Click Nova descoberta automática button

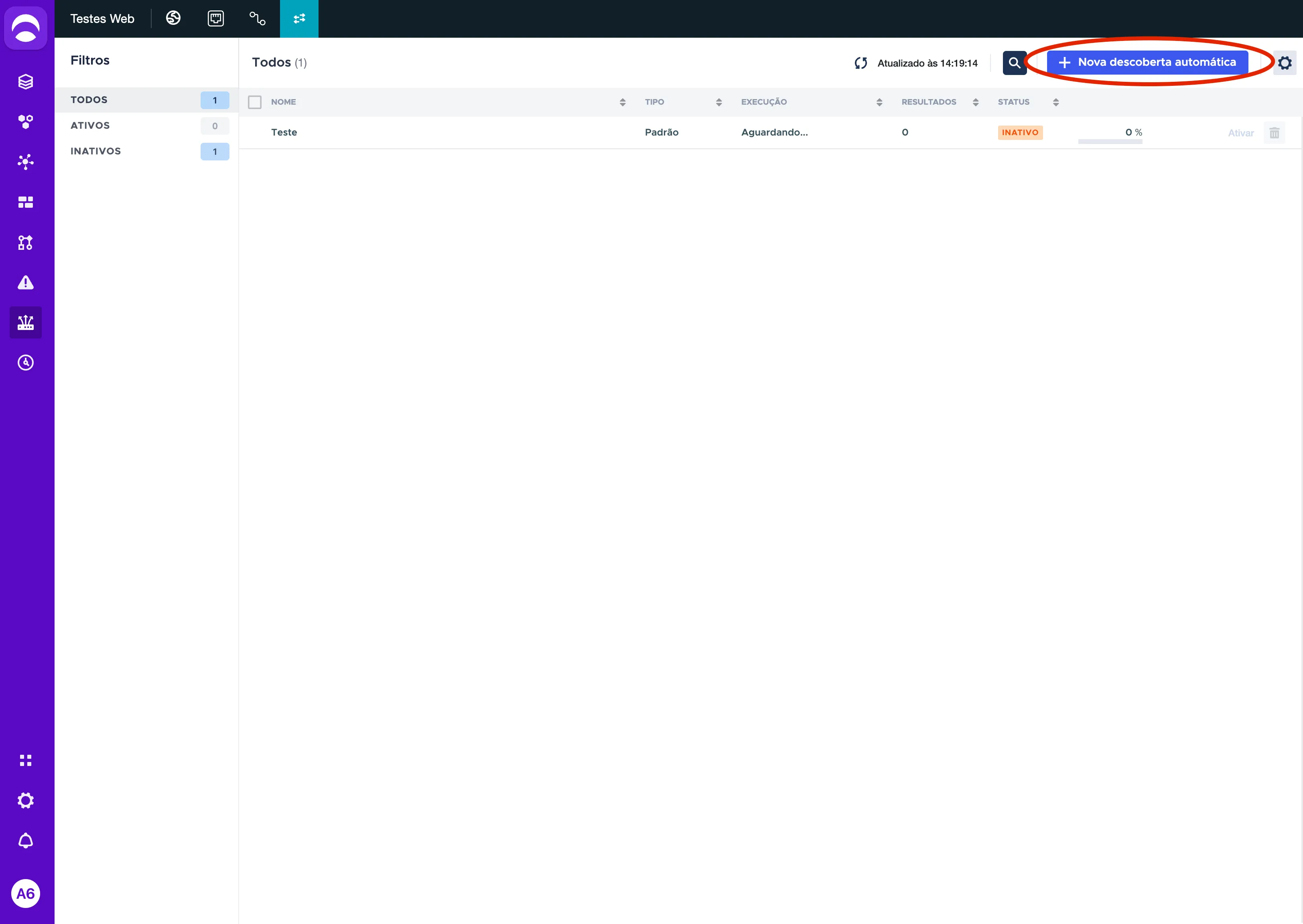point(1147,62)
